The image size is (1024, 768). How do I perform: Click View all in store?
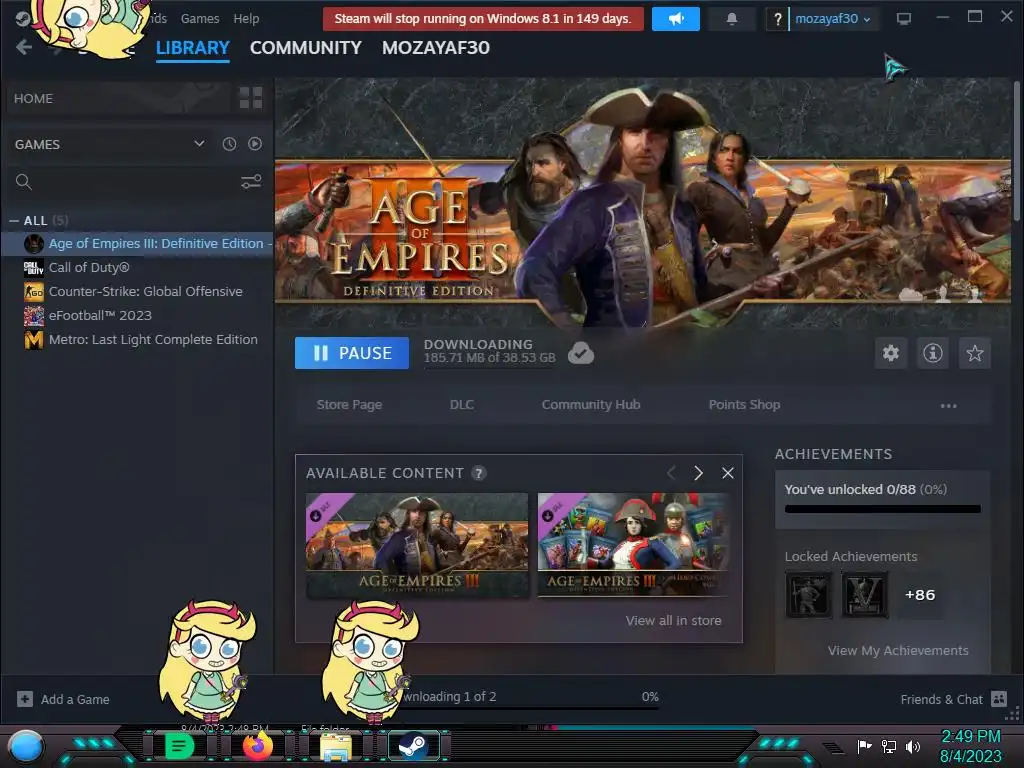(673, 620)
